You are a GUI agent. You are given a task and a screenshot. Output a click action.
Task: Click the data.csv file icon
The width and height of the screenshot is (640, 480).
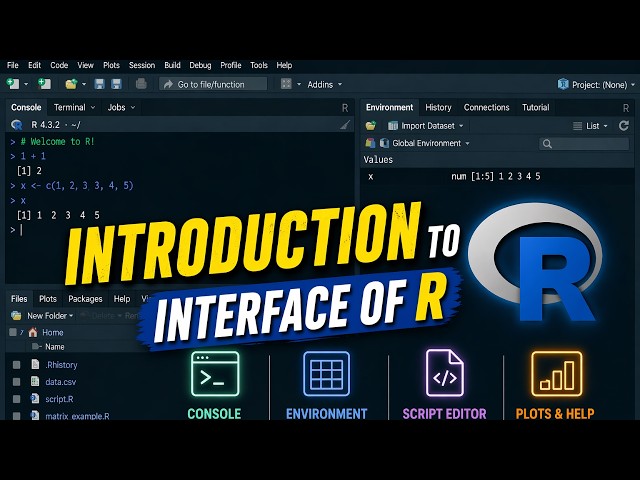click(x=35, y=382)
